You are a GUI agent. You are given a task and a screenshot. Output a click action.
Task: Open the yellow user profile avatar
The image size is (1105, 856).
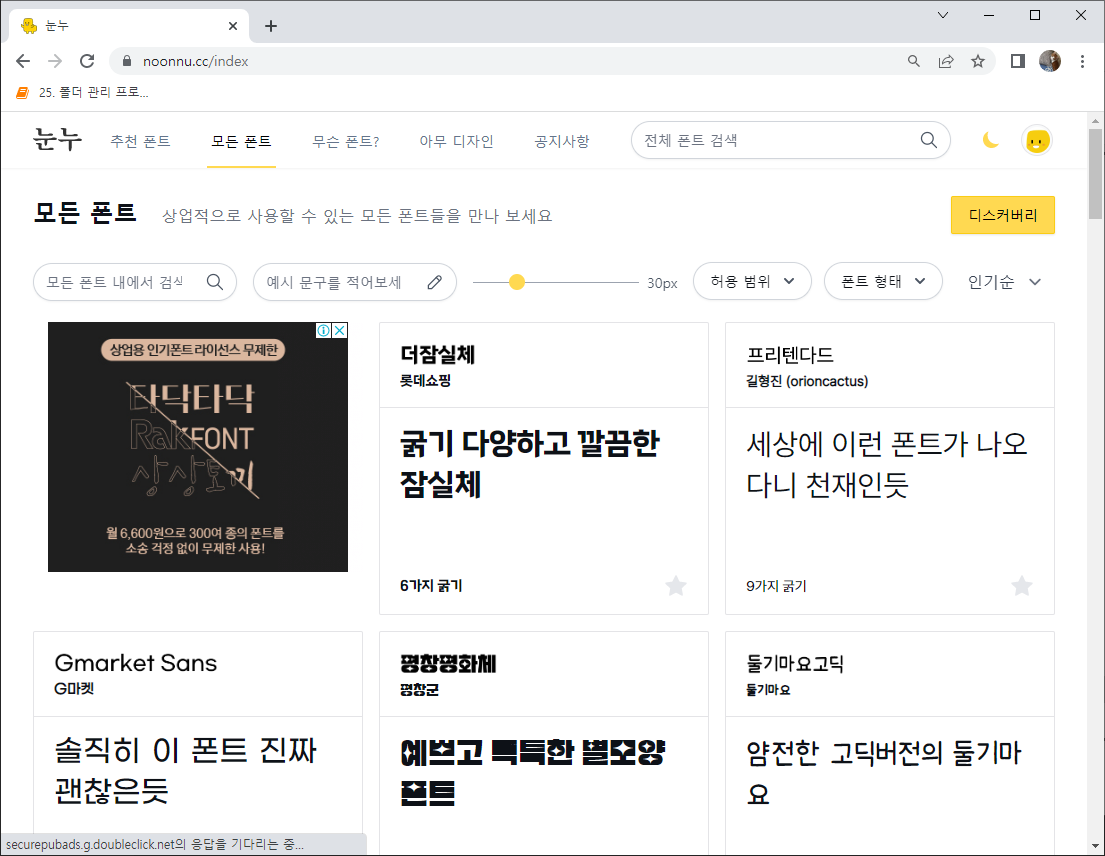[1036, 141]
